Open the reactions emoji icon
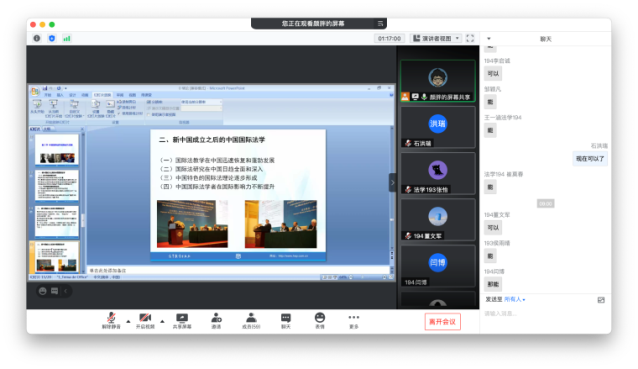The width and height of the screenshot is (638, 369). [320, 321]
